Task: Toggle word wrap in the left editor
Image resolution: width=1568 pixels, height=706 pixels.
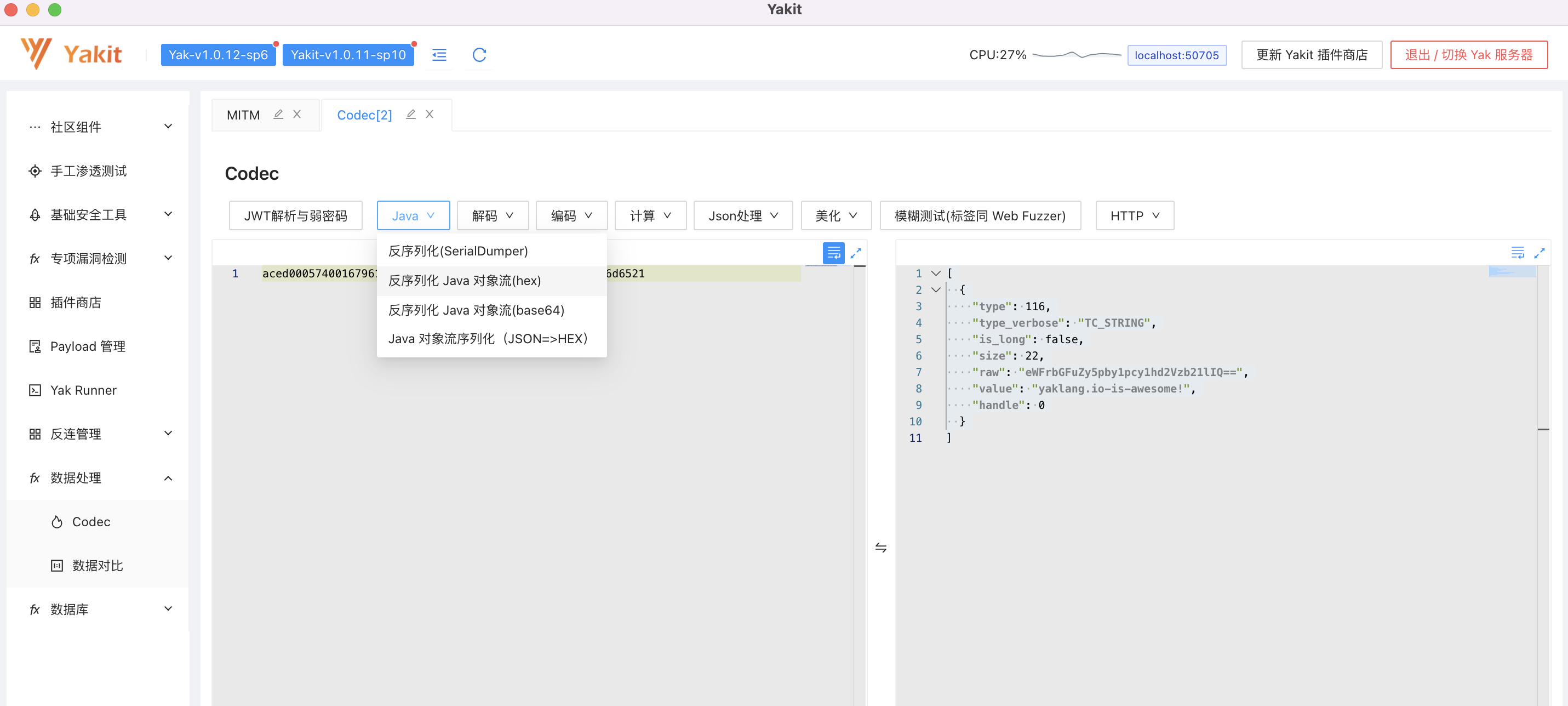Action: [x=833, y=253]
